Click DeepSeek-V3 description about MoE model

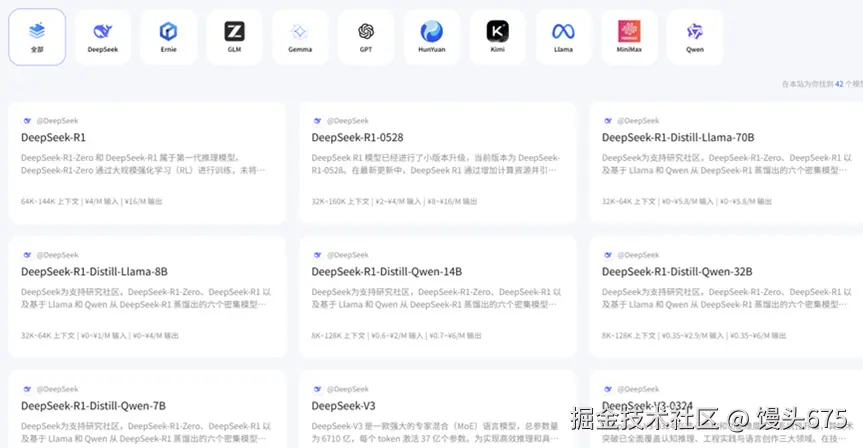coord(435,433)
